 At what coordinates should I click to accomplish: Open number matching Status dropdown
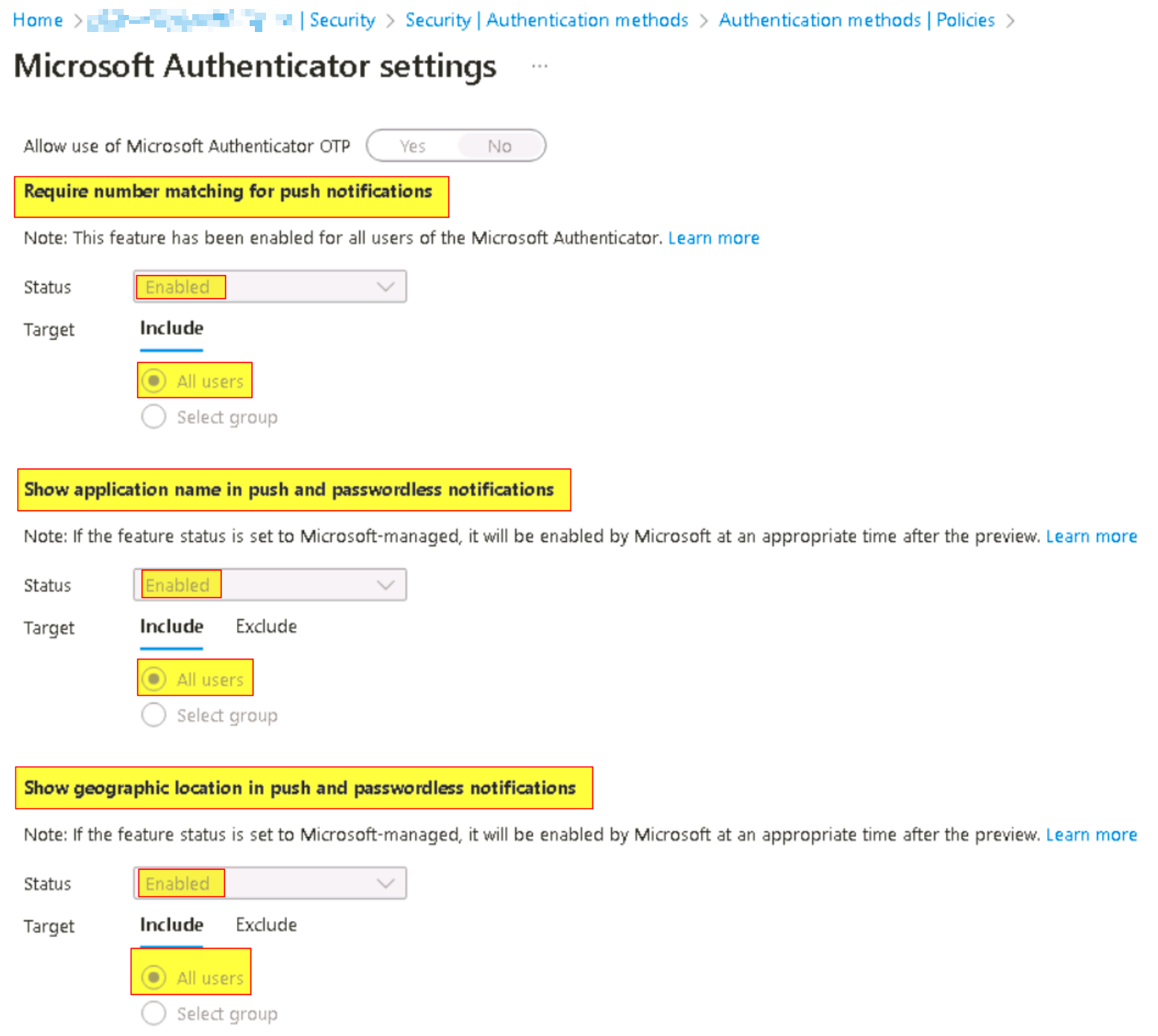click(270, 287)
